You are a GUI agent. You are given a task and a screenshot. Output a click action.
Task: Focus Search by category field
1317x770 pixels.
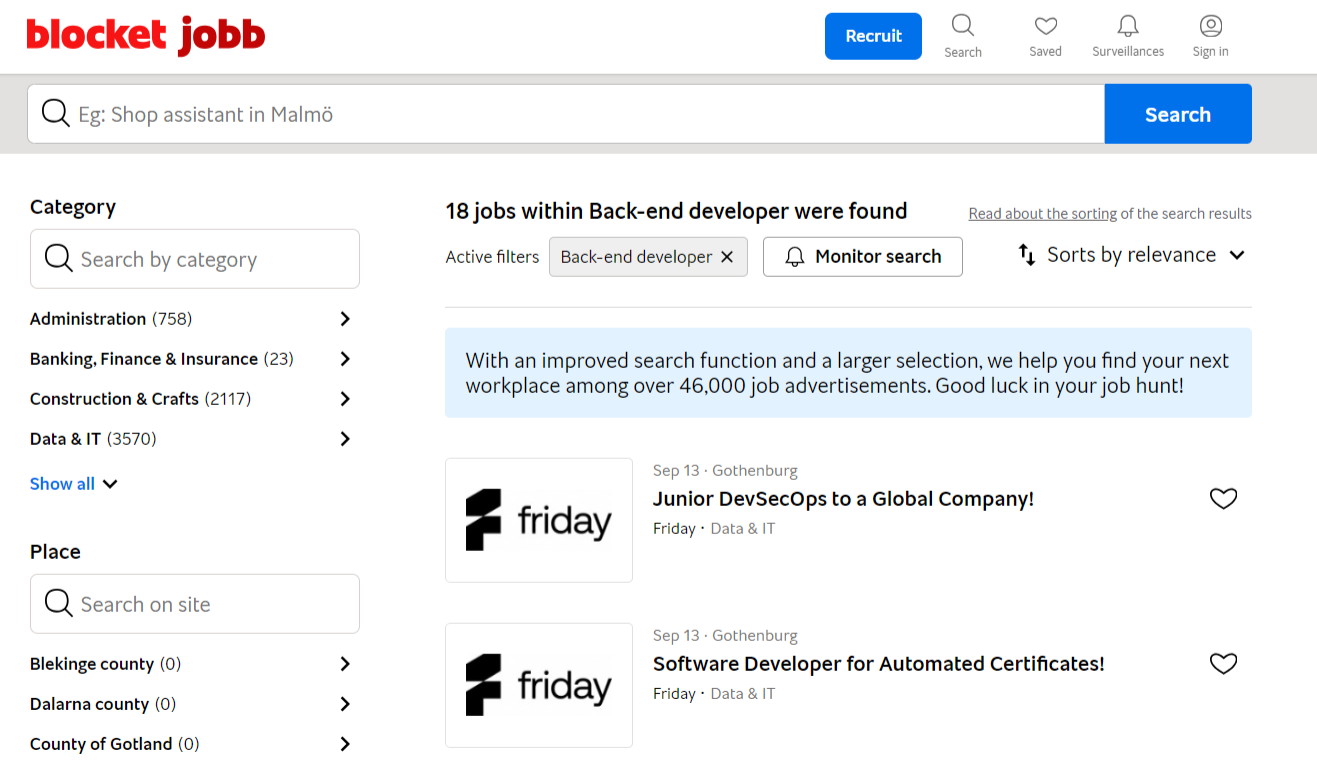point(195,259)
